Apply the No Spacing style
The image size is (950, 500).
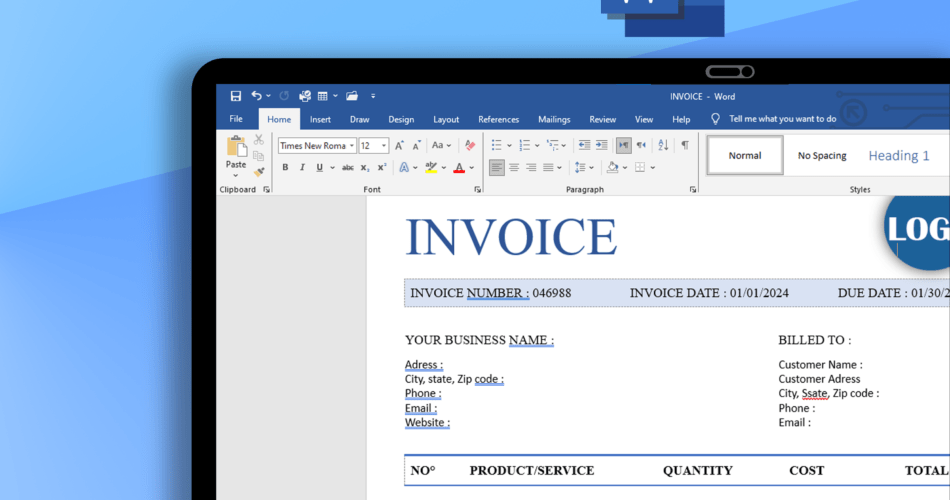tap(822, 156)
